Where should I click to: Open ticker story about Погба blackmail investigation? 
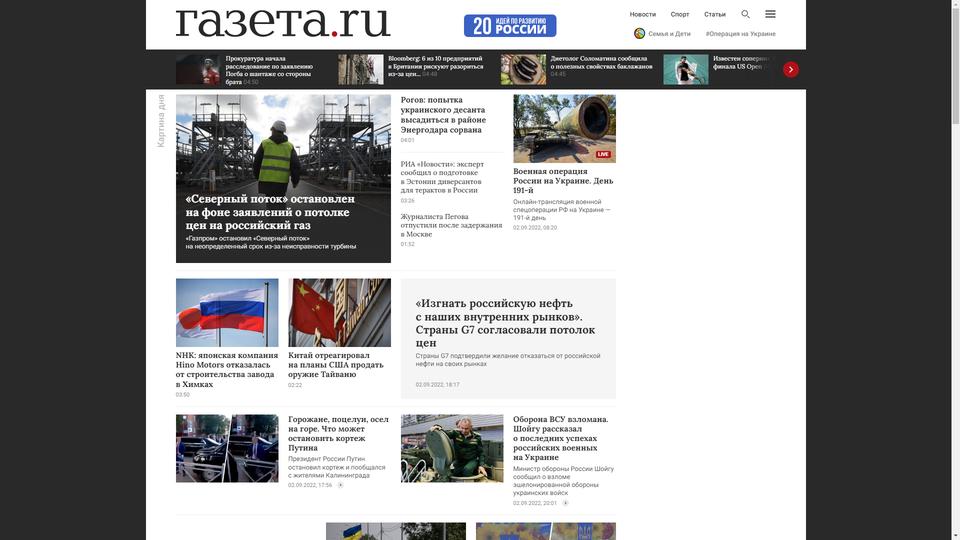coord(269,70)
